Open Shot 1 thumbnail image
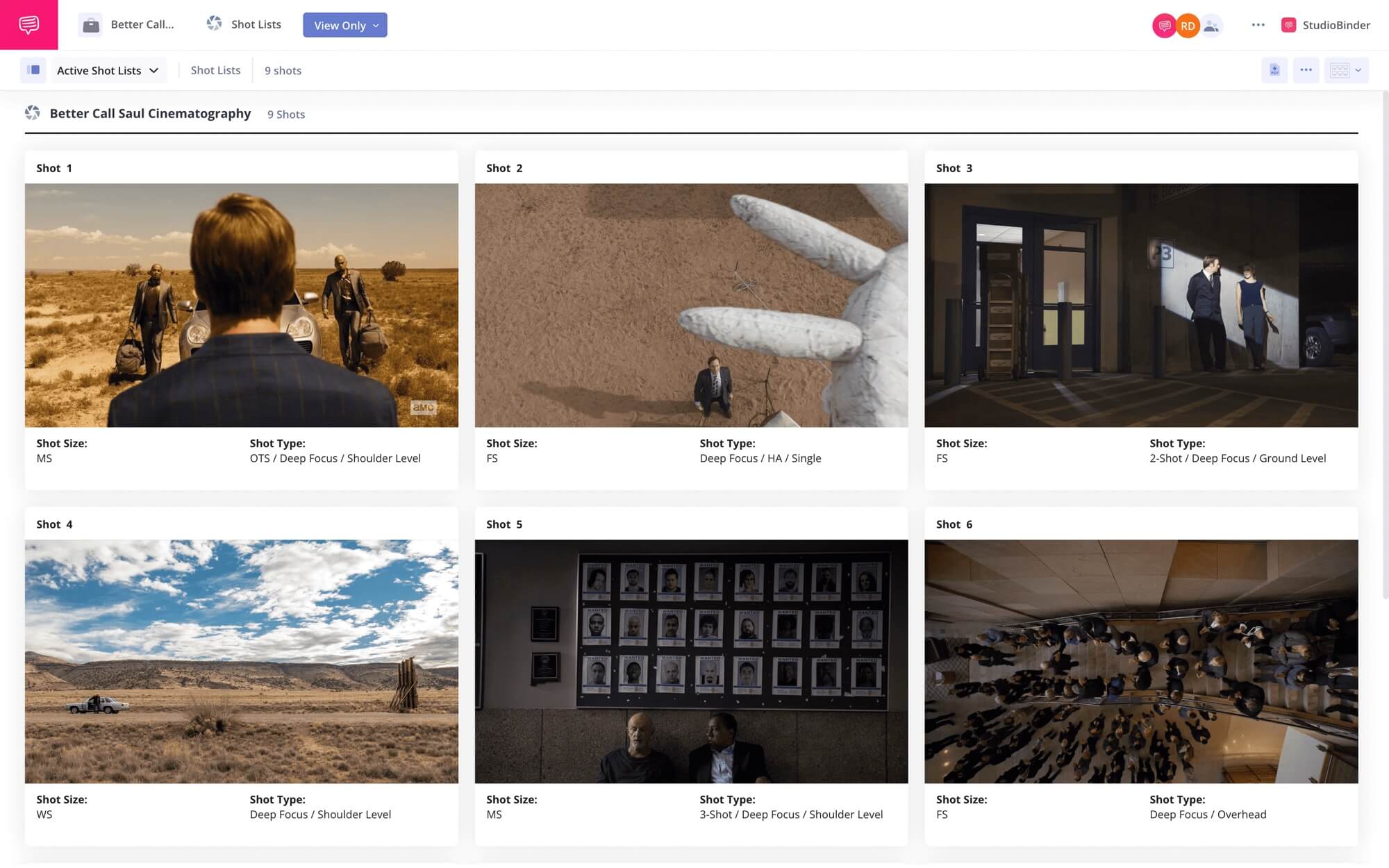This screenshot has height=868, width=1389. tap(242, 305)
